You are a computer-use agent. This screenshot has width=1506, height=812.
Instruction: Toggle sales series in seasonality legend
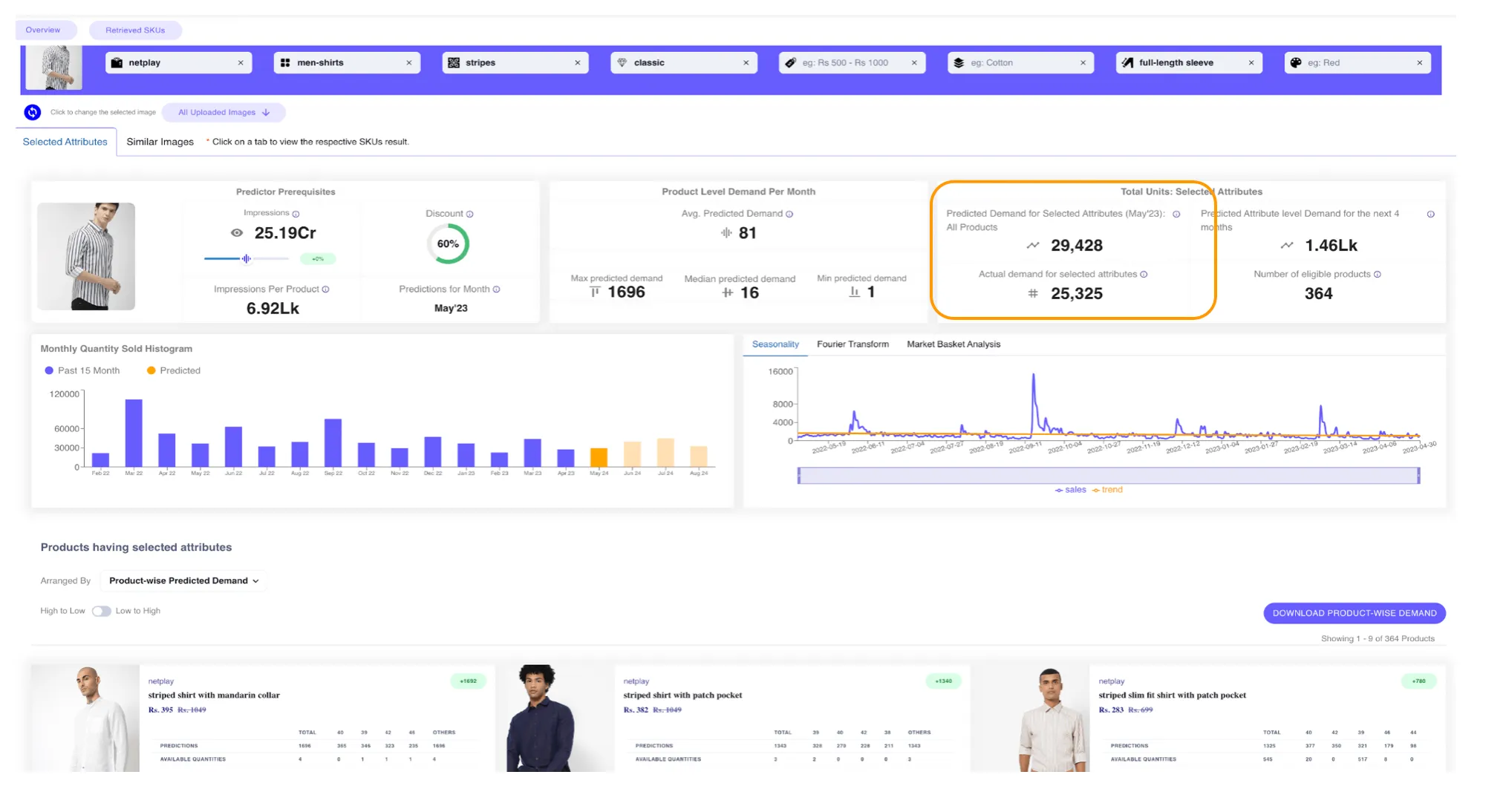(x=1070, y=490)
